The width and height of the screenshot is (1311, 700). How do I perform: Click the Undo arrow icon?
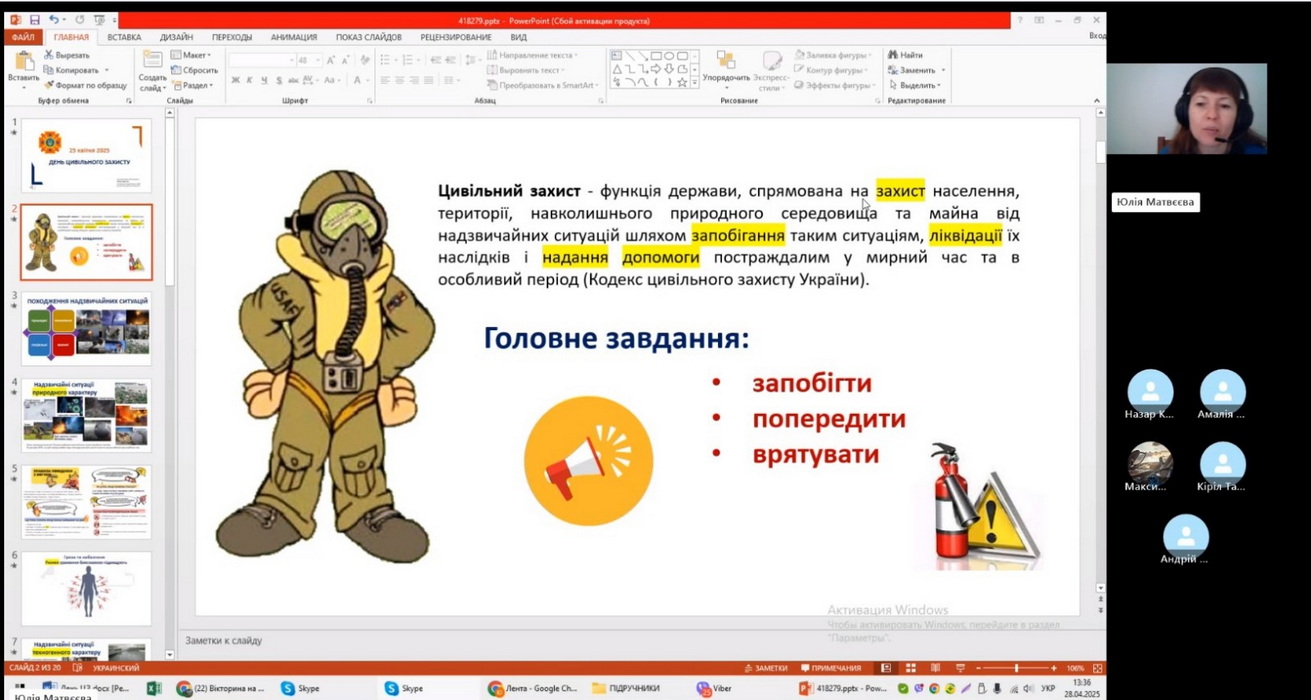pos(54,20)
